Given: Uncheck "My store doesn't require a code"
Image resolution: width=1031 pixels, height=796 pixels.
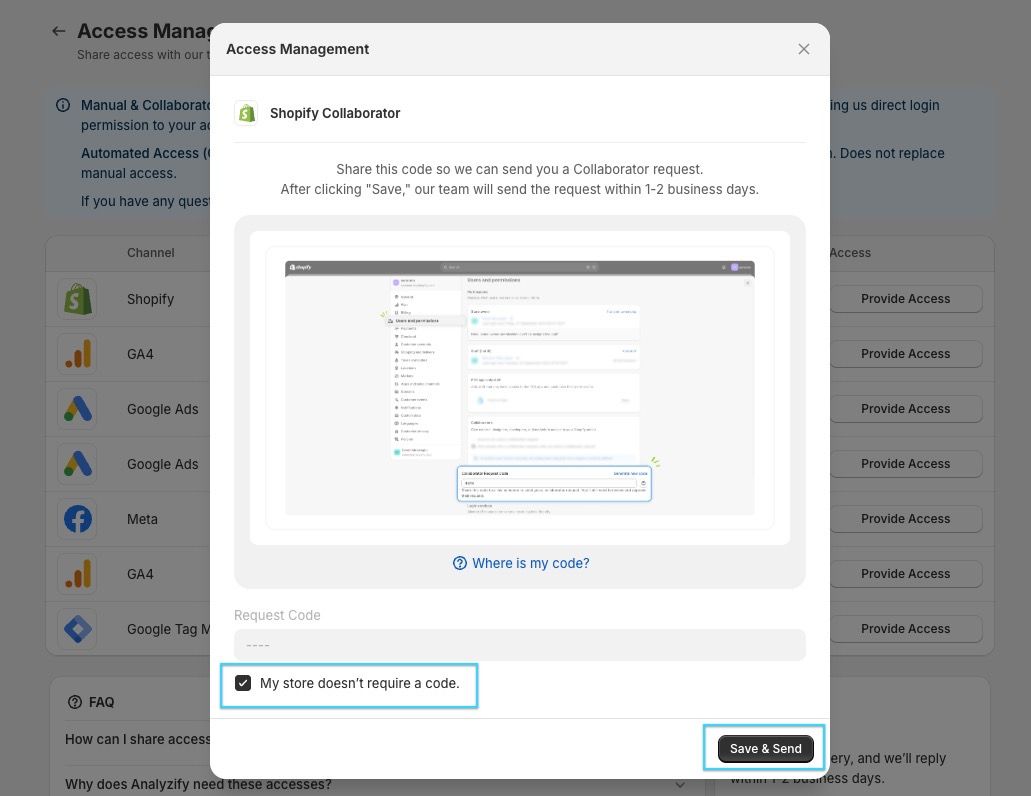Looking at the screenshot, I should [x=243, y=683].
